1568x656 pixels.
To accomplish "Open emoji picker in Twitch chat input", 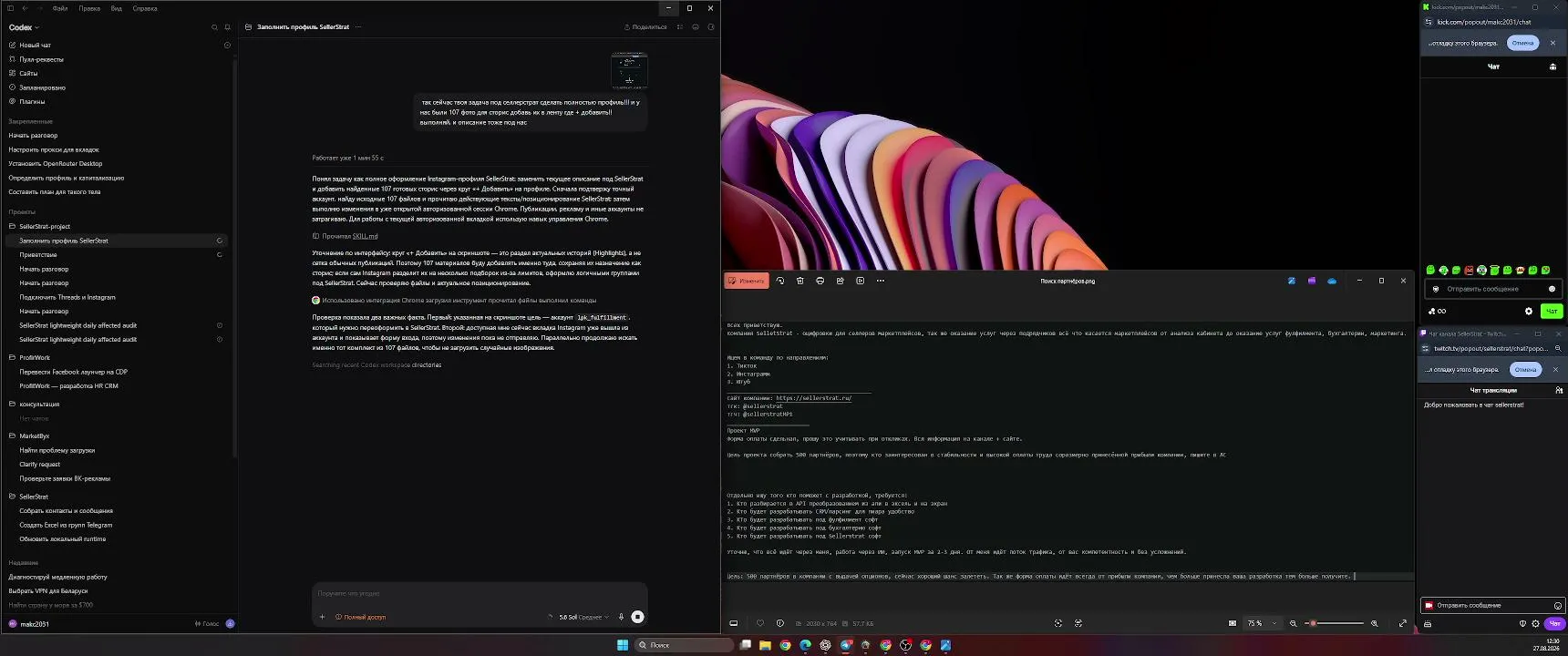I will (x=1558, y=605).
